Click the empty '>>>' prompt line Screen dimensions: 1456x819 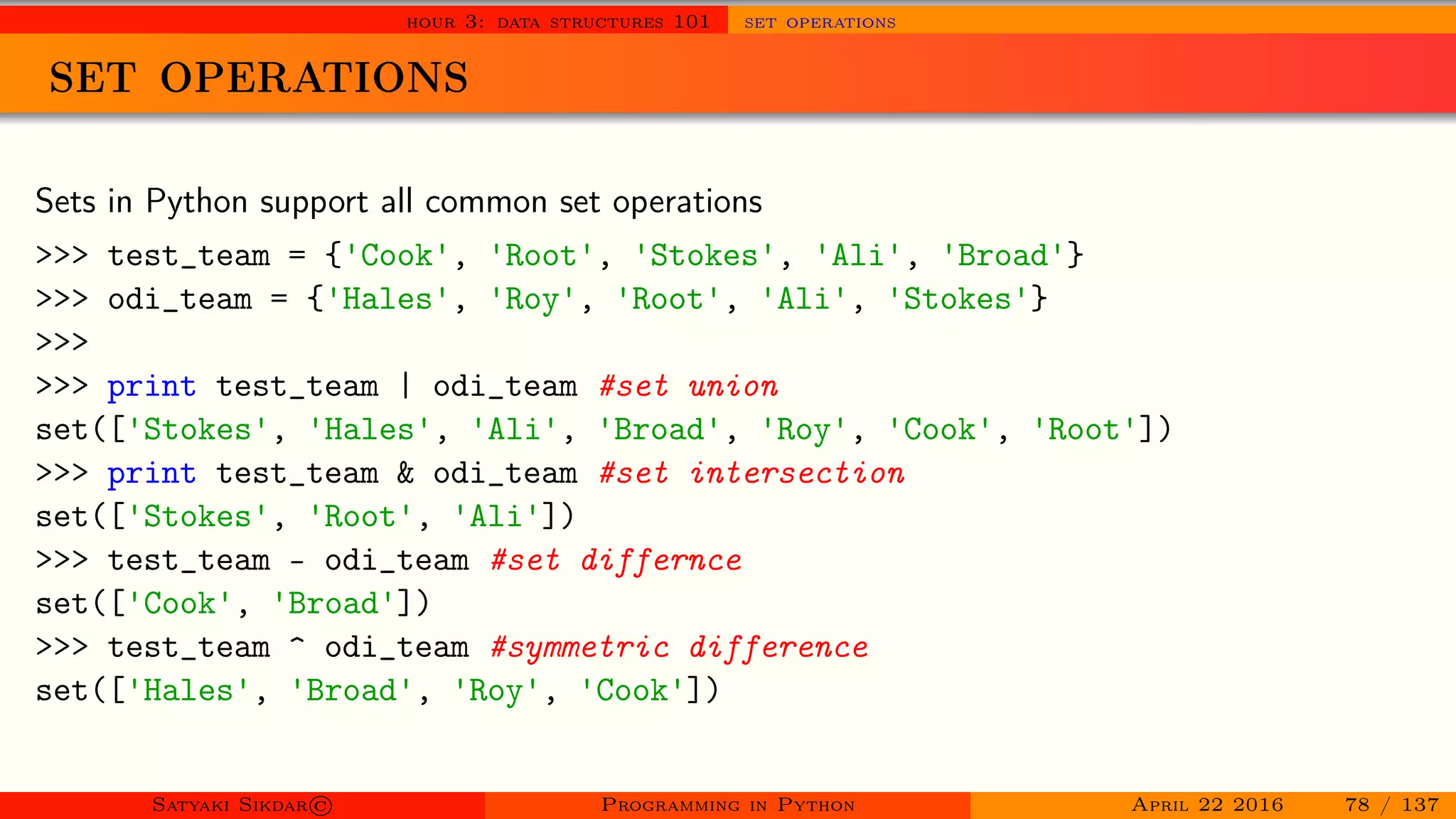pyautogui.click(x=62, y=343)
